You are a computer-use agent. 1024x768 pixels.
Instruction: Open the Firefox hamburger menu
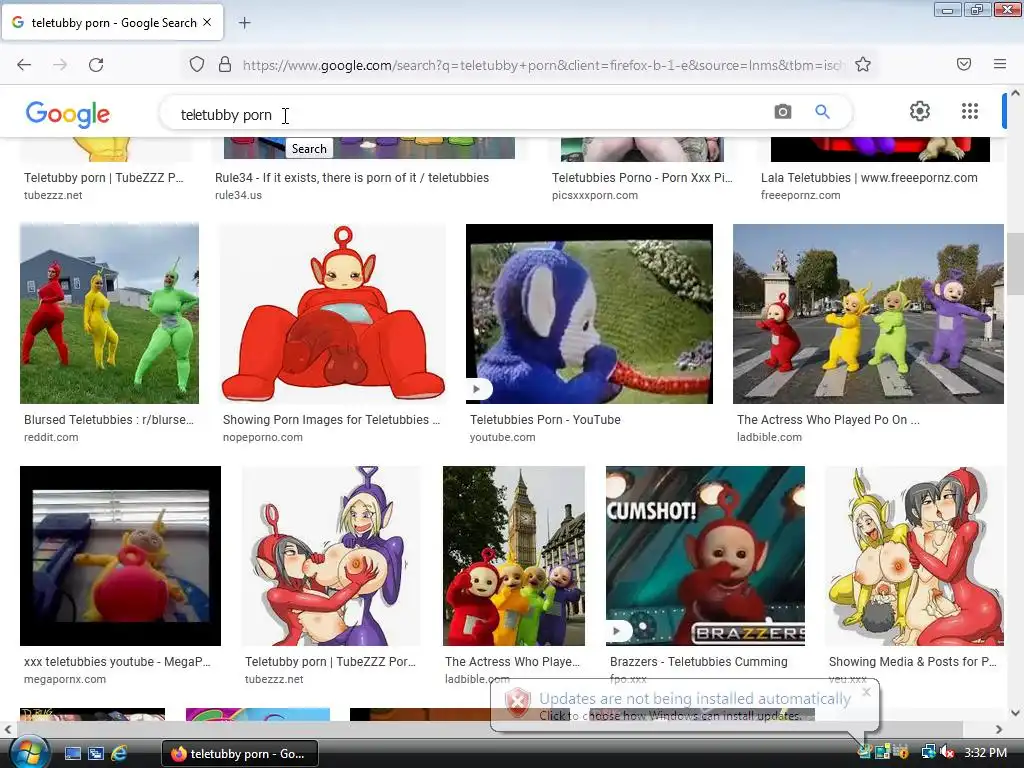pos(1000,64)
